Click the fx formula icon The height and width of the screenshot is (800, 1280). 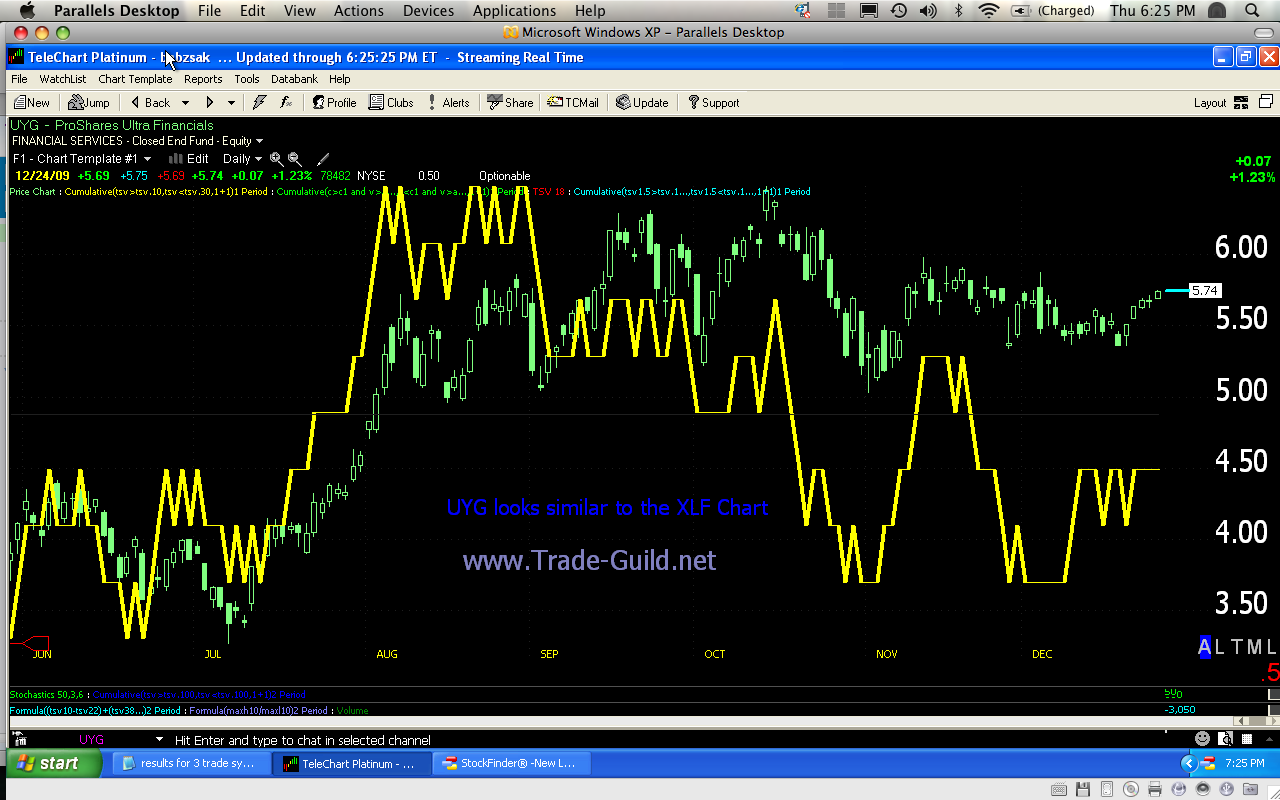[286, 102]
